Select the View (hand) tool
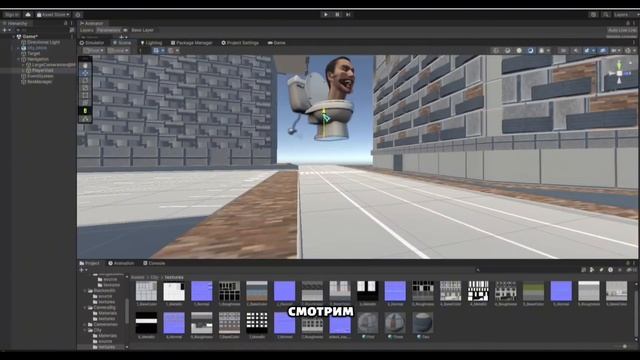 coord(85,65)
